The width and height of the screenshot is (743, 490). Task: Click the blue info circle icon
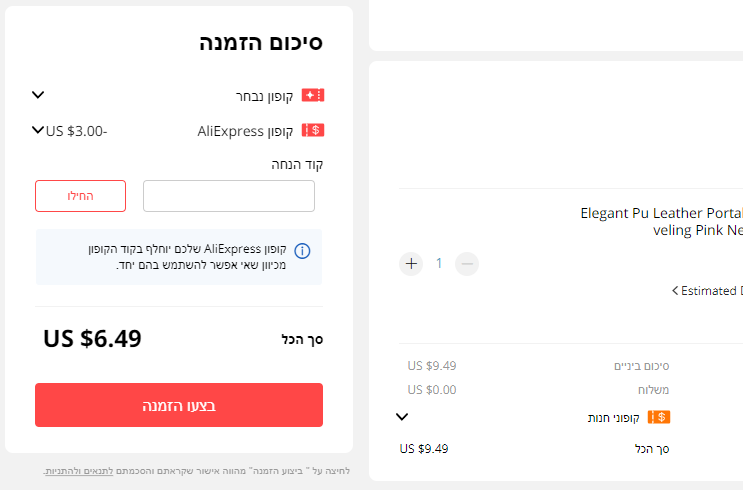tap(302, 251)
